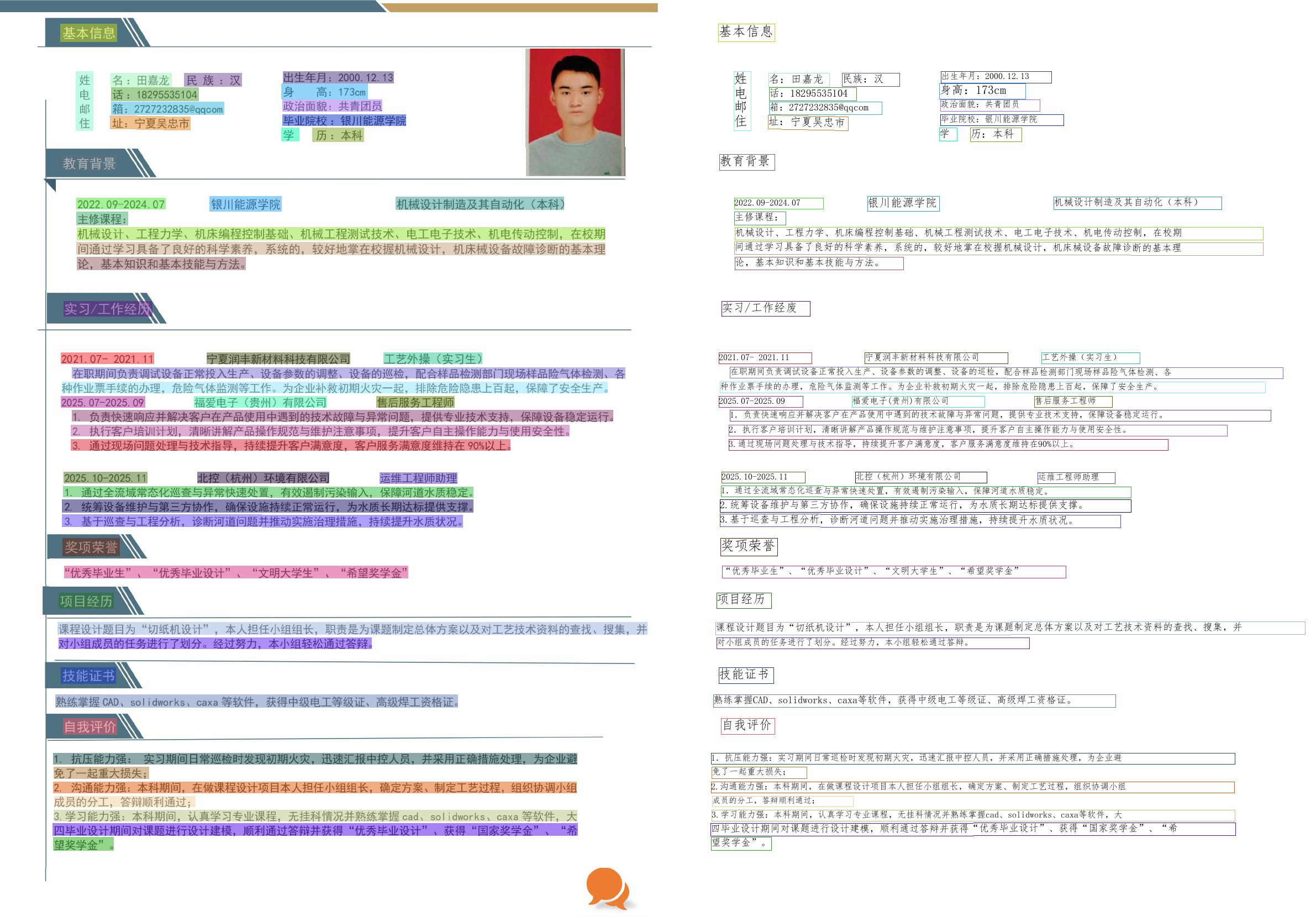Click the highlighted 实习/工作经历 section title

107,309
